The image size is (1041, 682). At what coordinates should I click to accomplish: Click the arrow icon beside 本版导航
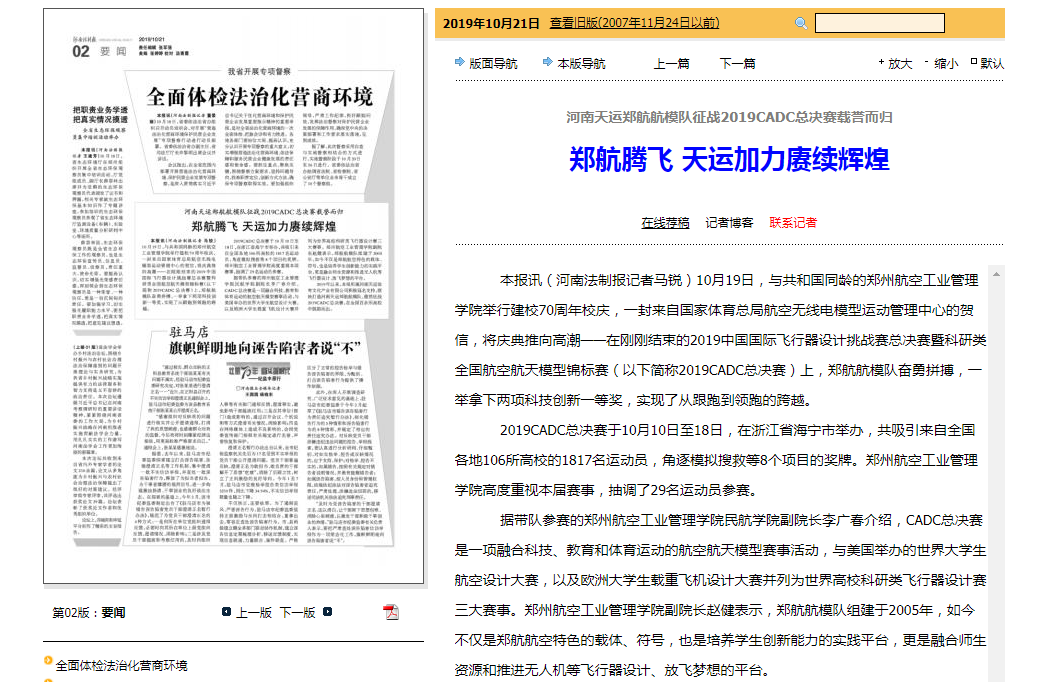click(547, 62)
